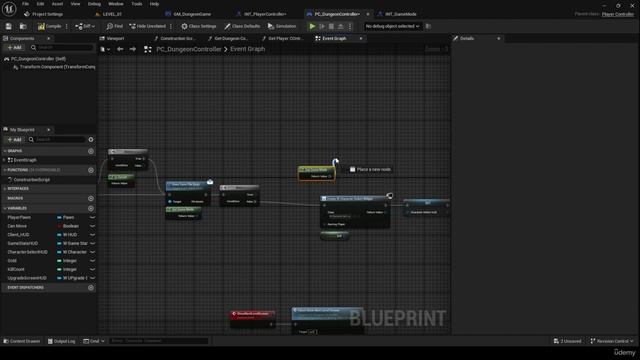Image resolution: width=640 pixels, height=360 pixels.
Task: Click the green Play button
Action: tap(312, 26)
